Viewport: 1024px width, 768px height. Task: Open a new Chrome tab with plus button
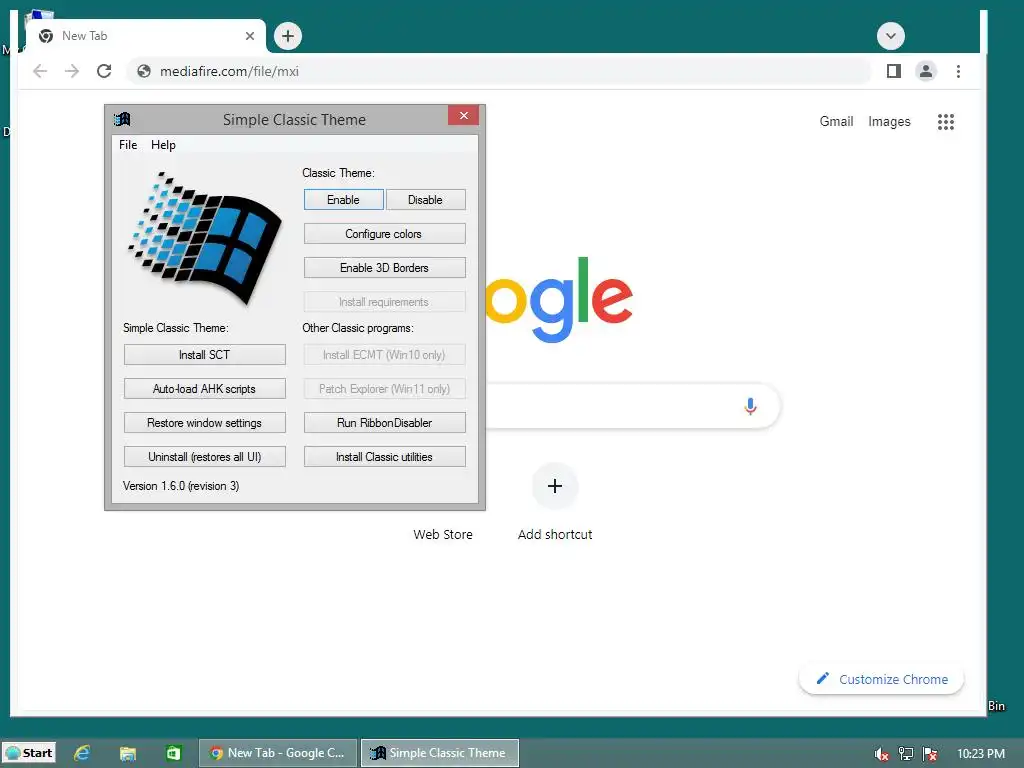point(288,36)
